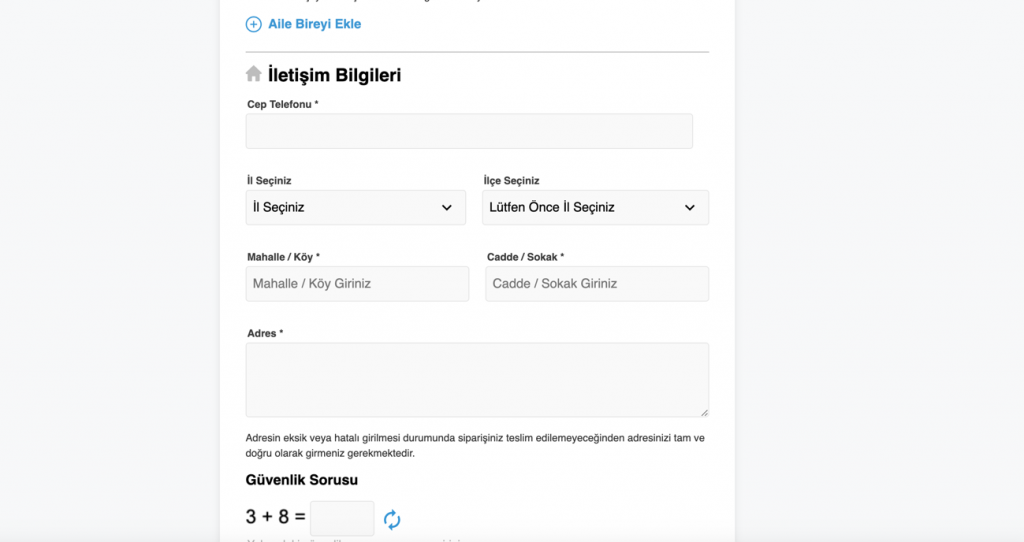
Task: Click the resize handle of the Adres box
Action: pos(704,411)
